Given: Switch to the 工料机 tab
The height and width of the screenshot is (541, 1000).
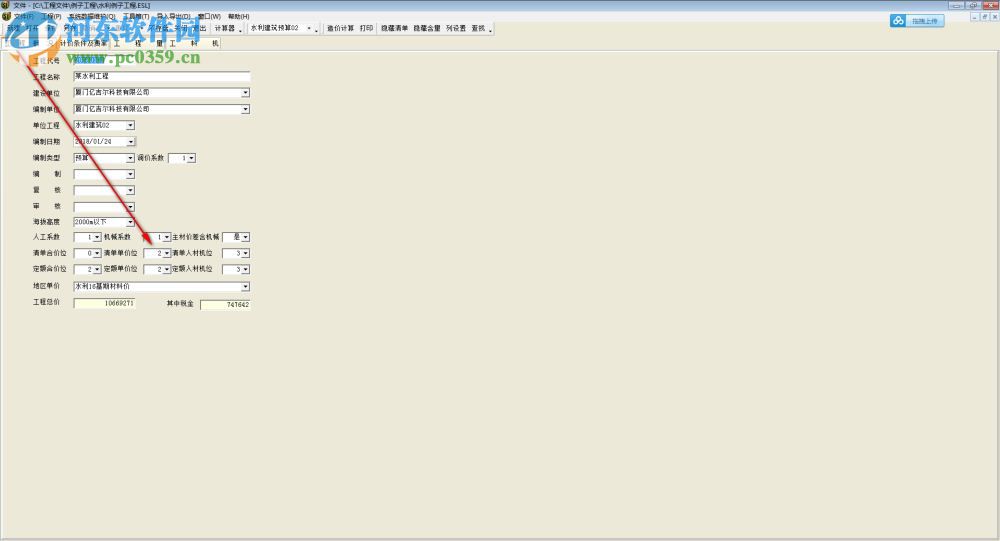Looking at the screenshot, I should (x=194, y=43).
